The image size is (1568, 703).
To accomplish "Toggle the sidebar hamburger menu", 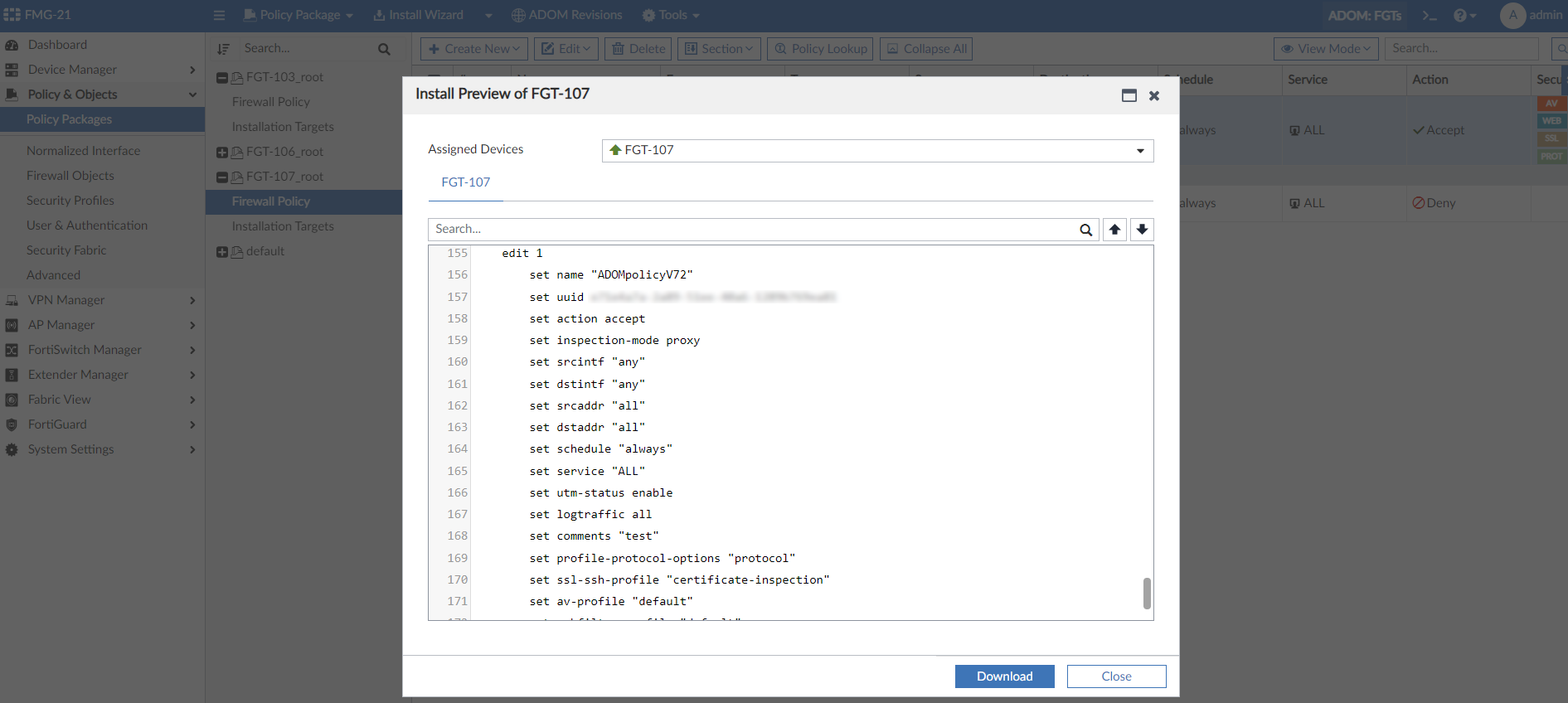I will click(x=219, y=16).
